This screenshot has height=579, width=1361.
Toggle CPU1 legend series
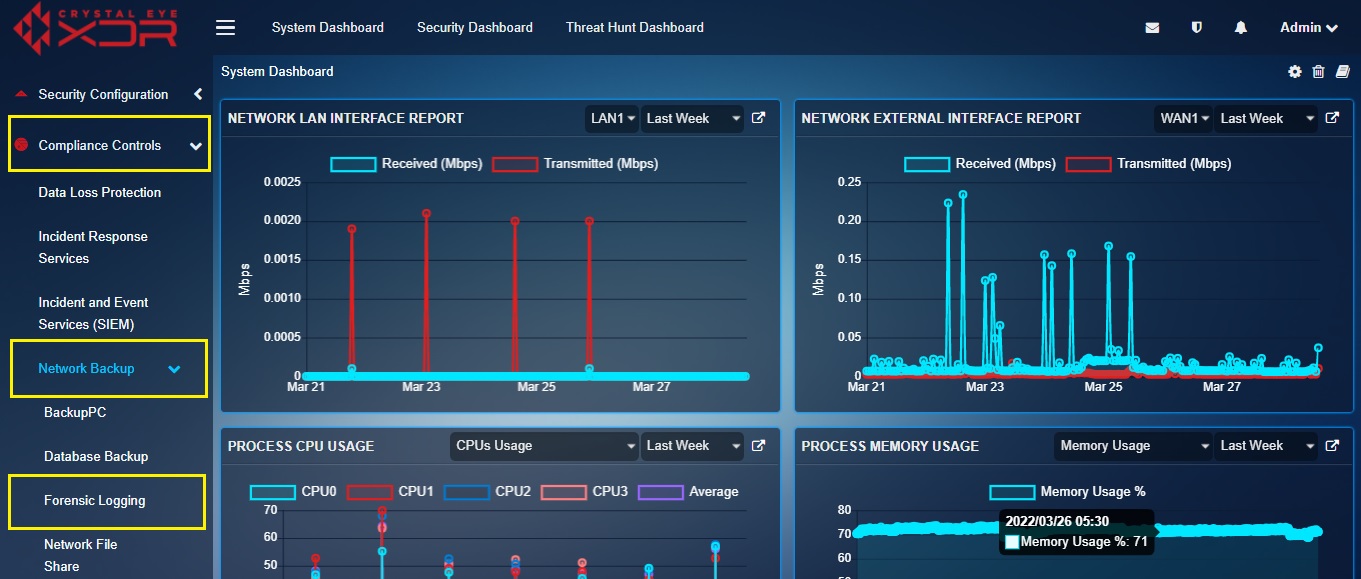tap(390, 492)
